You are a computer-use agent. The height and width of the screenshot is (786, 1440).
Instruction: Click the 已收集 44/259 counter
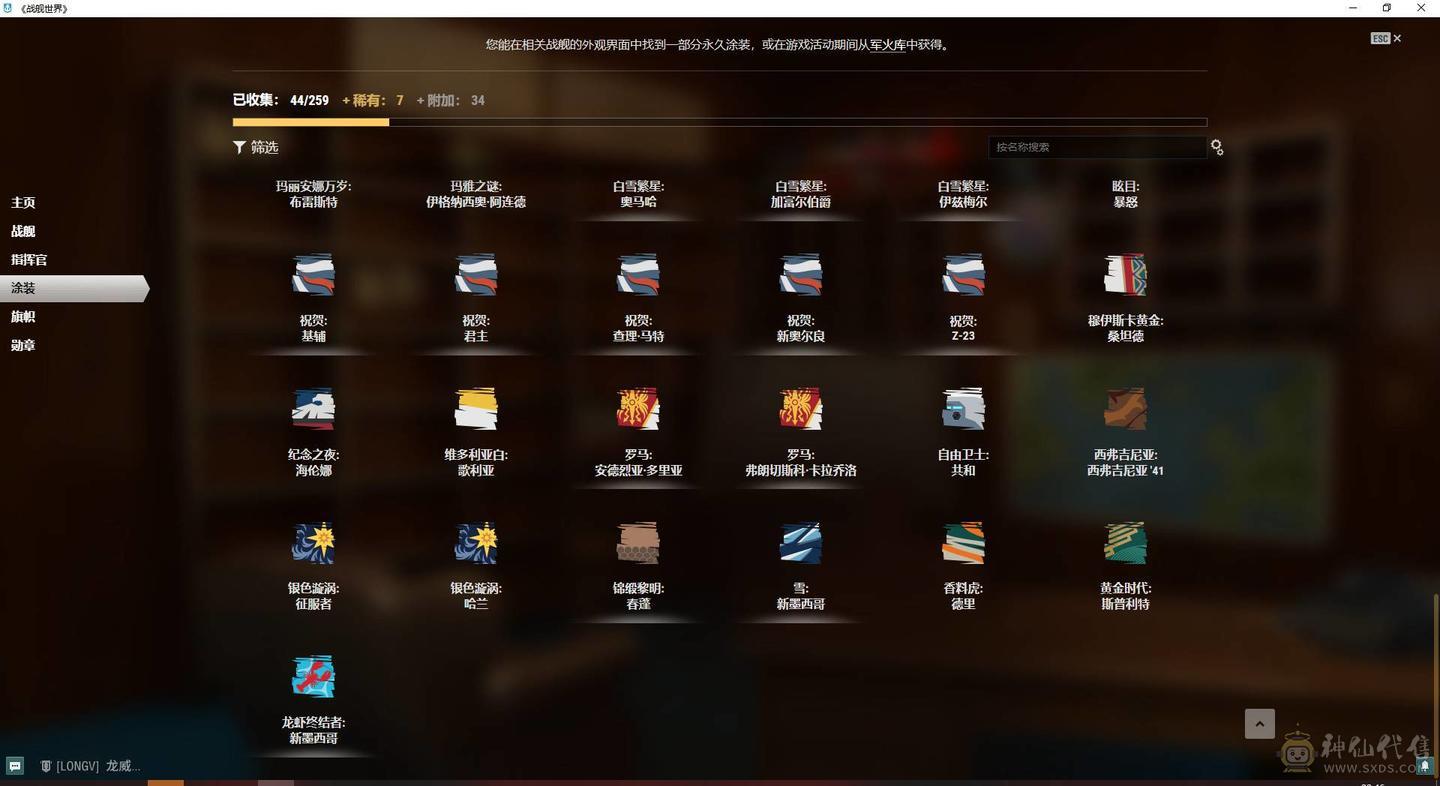click(281, 100)
